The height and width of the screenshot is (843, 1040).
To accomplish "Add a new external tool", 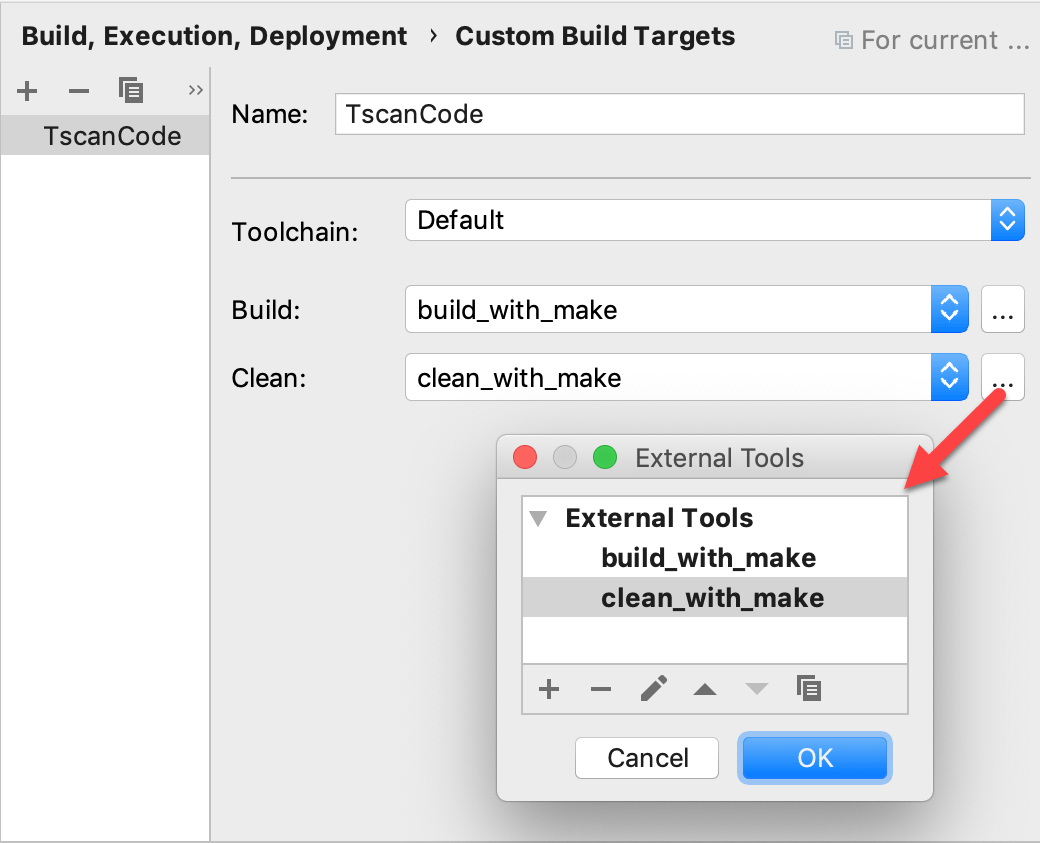I will [x=548, y=689].
